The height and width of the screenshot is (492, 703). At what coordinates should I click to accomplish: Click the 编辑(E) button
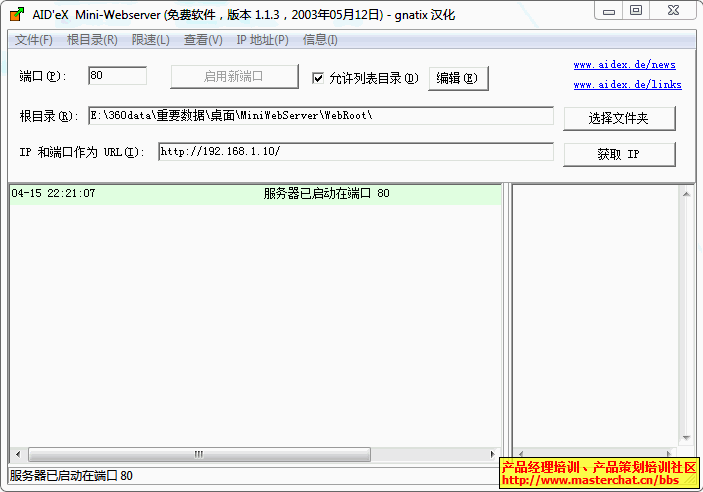click(458, 78)
